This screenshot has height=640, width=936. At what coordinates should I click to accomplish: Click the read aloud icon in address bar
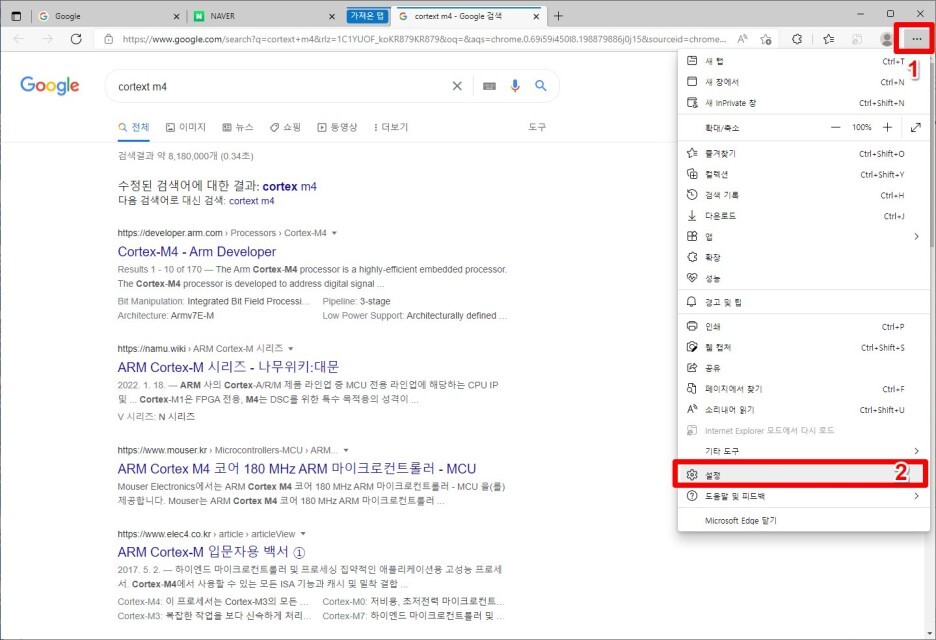click(742, 39)
